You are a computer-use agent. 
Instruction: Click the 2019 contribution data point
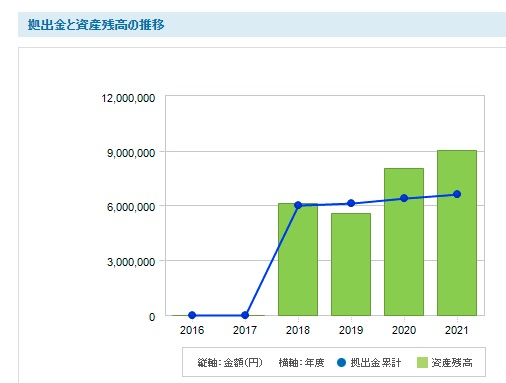click(x=351, y=203)
